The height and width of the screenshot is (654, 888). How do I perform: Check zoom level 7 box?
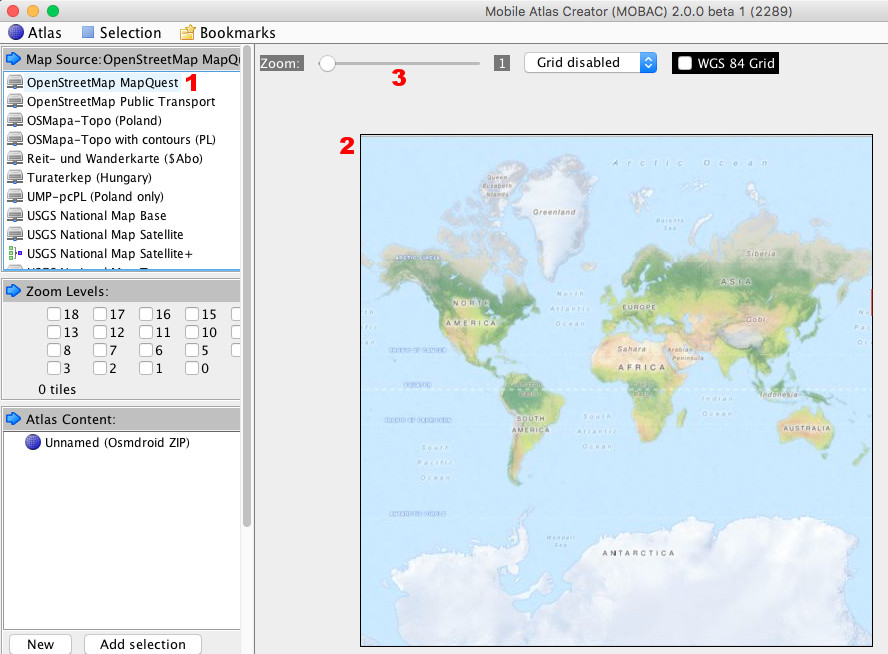[100, 350]
